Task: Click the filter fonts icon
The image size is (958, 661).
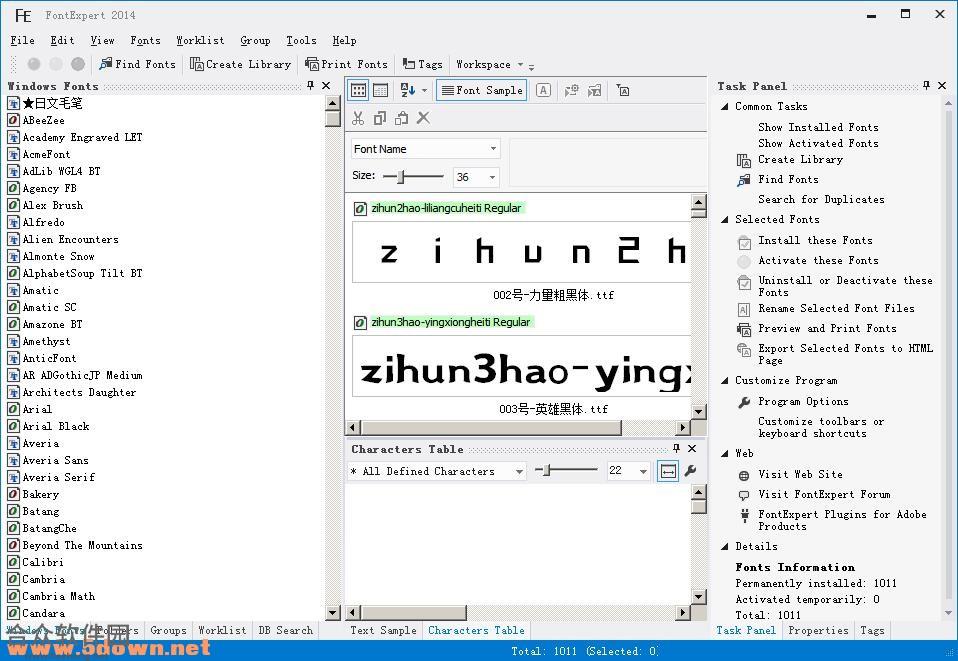Action: pos(623,90)
